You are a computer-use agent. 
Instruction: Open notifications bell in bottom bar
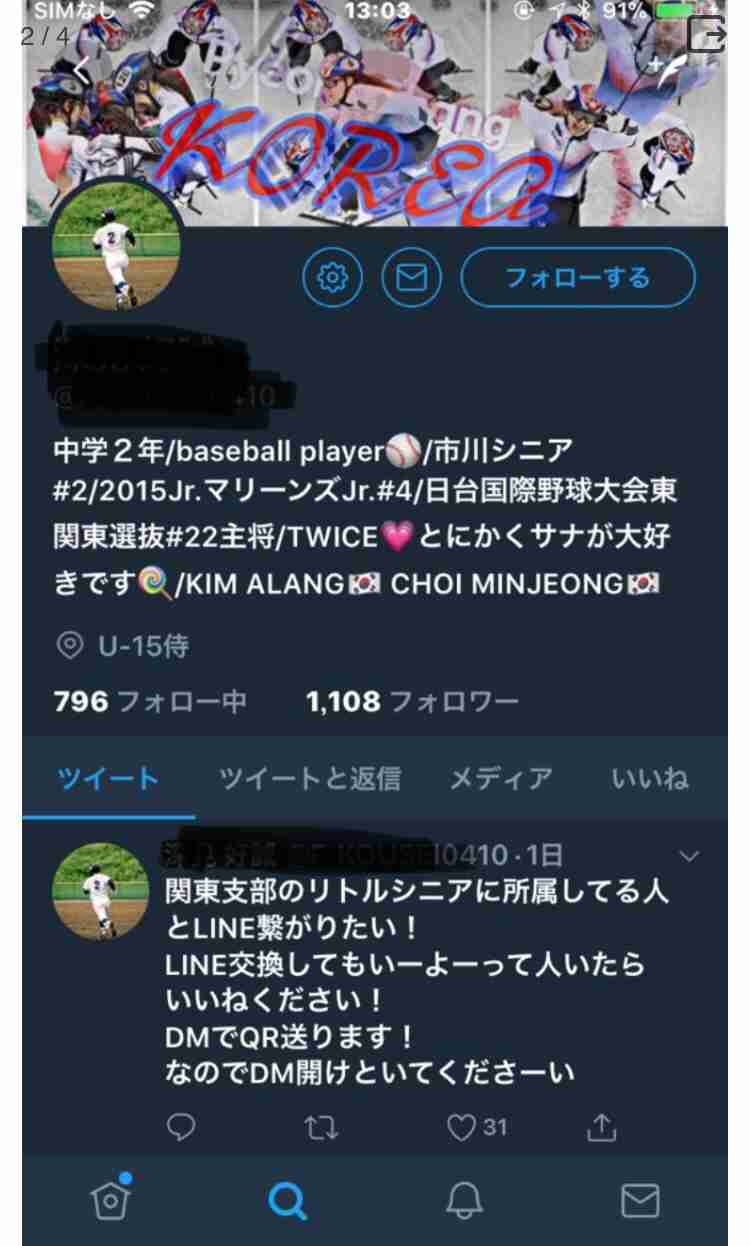(464, 1200)
